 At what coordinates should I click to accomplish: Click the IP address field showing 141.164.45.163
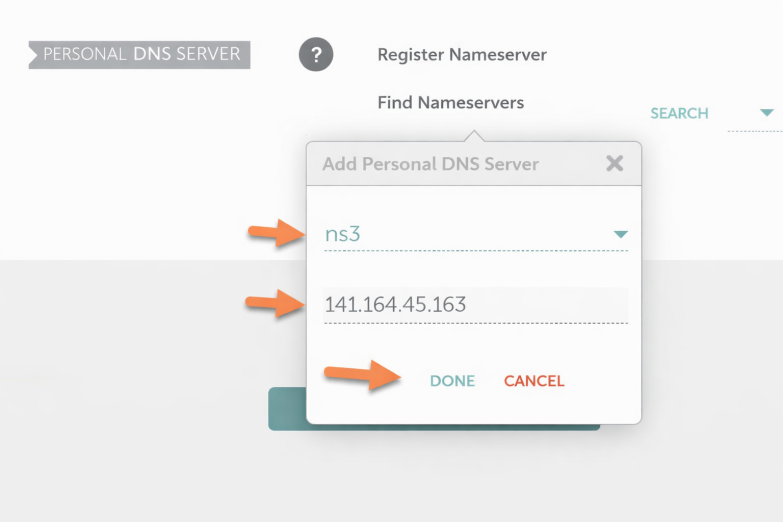click(475, 305)
